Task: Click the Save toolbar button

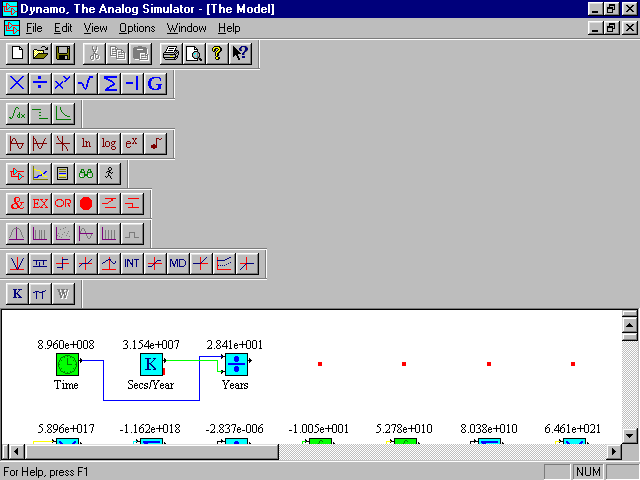Action: [63, 53]
